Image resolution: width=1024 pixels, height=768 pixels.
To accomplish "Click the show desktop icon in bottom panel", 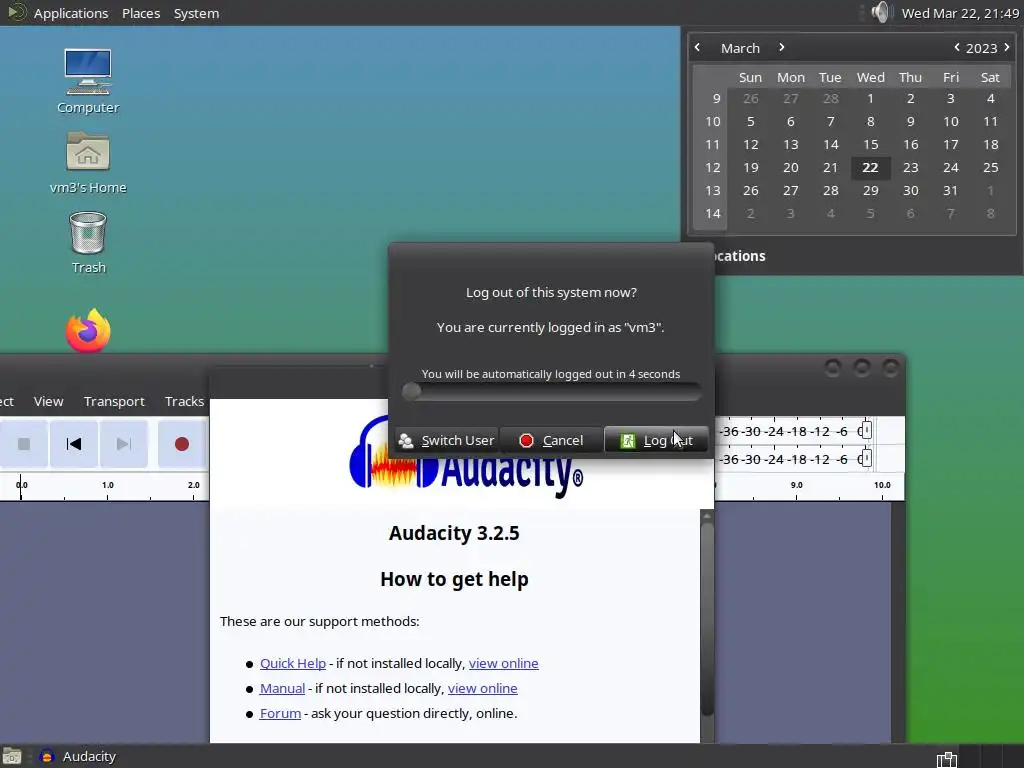I will (12, 756).
